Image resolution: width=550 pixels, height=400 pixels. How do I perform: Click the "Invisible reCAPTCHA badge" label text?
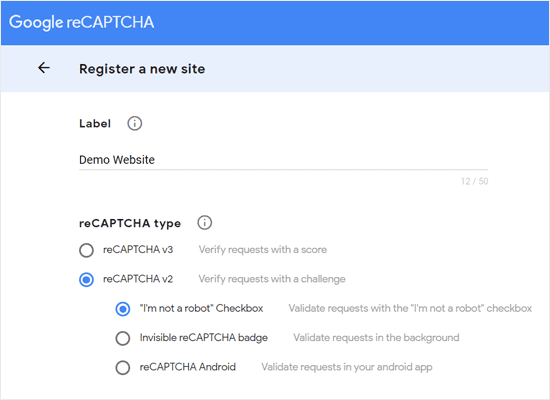click(203, 338)
